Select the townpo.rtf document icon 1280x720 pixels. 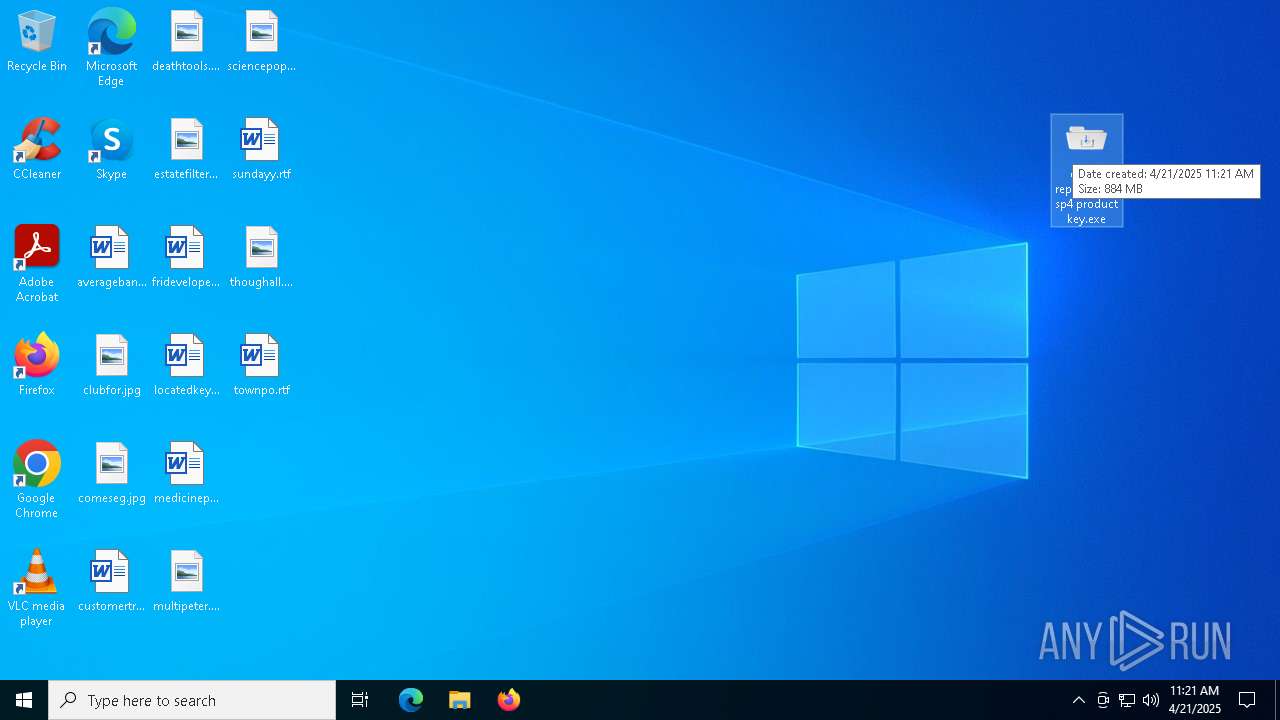click(261, 366)
